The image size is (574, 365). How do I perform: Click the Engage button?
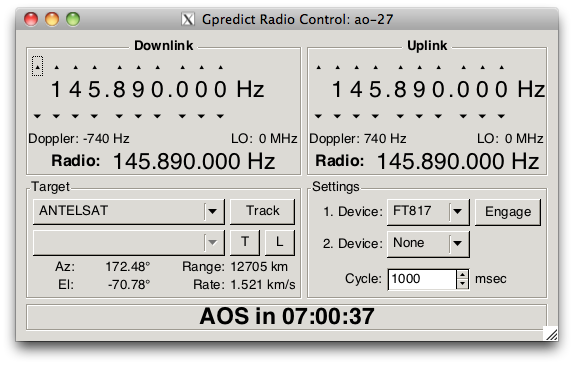tap(508, 212)
